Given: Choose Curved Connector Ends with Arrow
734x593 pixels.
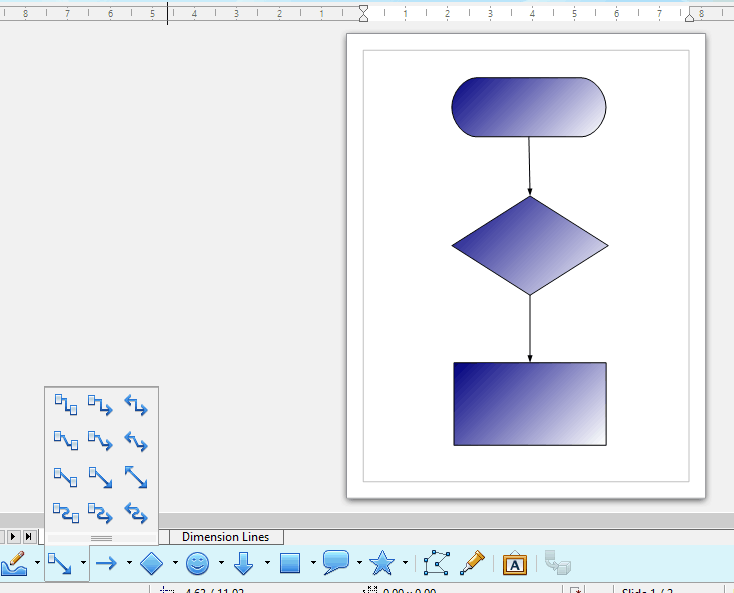Looking at the screenshot, I should (x=100, y=513).
